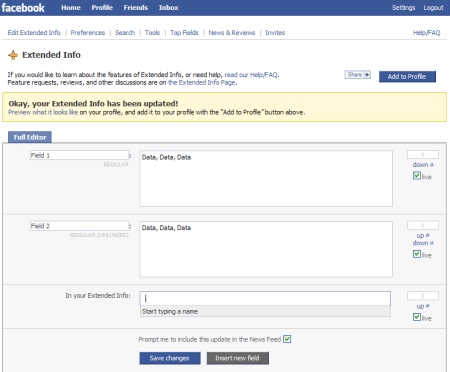Click Okay, your Extended Info has been updated!
Screen dimensions: 450x372
93,104
